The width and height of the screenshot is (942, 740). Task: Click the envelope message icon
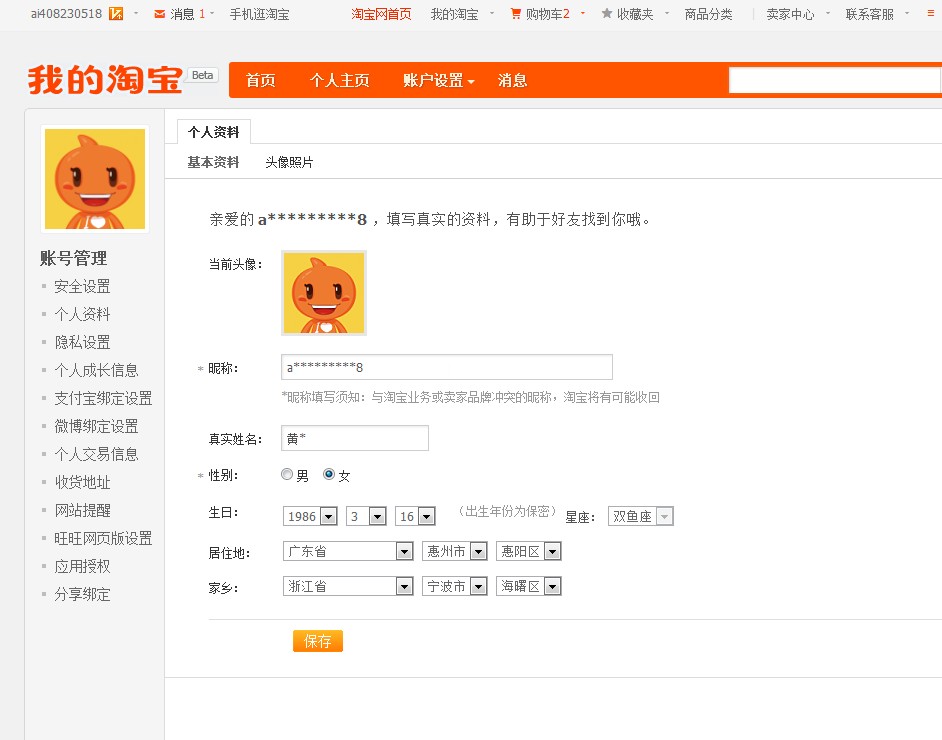159,14
